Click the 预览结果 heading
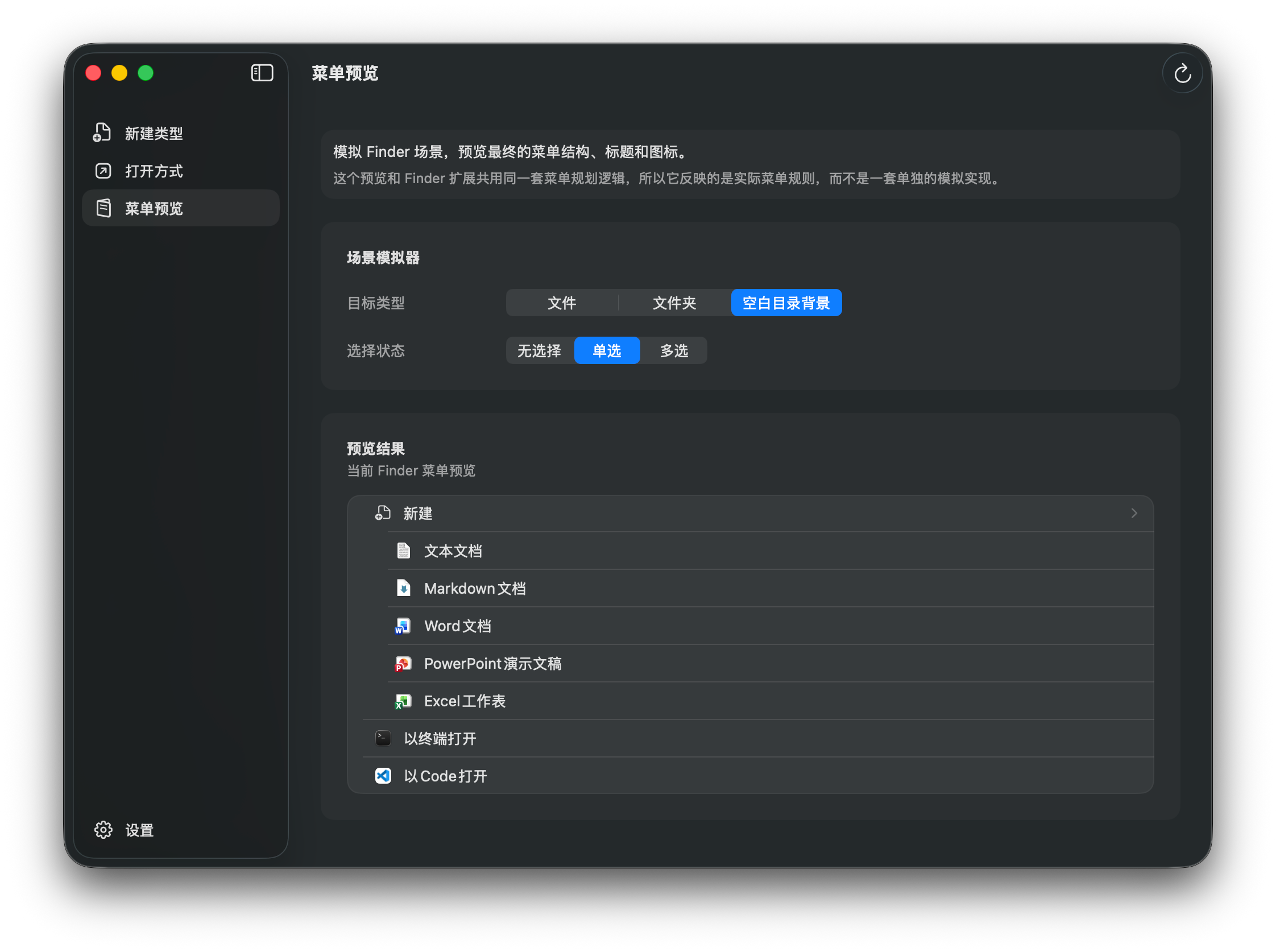Image resolution: width=1276 pixels, height=952 pixels. coord(376,449)
